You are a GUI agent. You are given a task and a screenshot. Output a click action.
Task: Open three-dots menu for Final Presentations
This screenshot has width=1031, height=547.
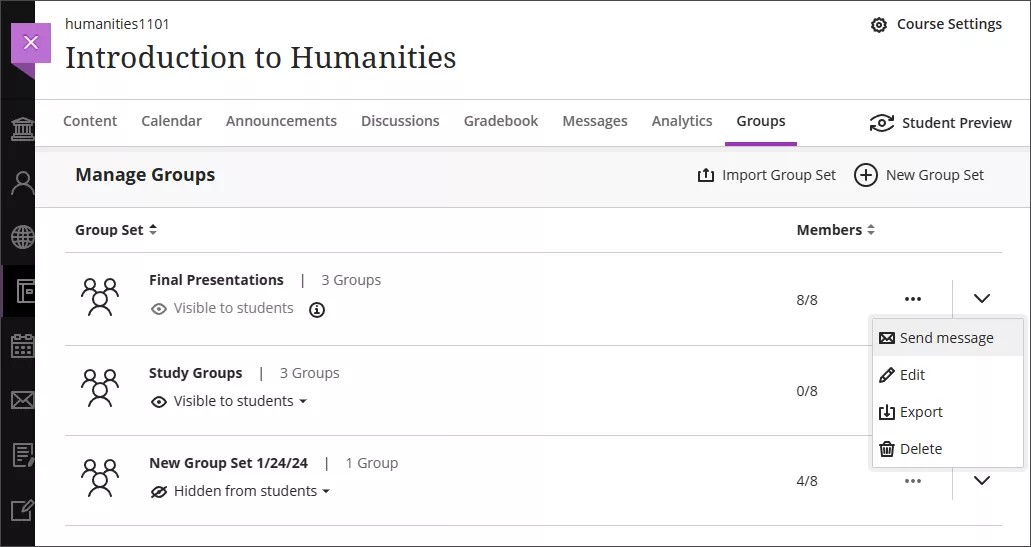[x=912, y=298]
